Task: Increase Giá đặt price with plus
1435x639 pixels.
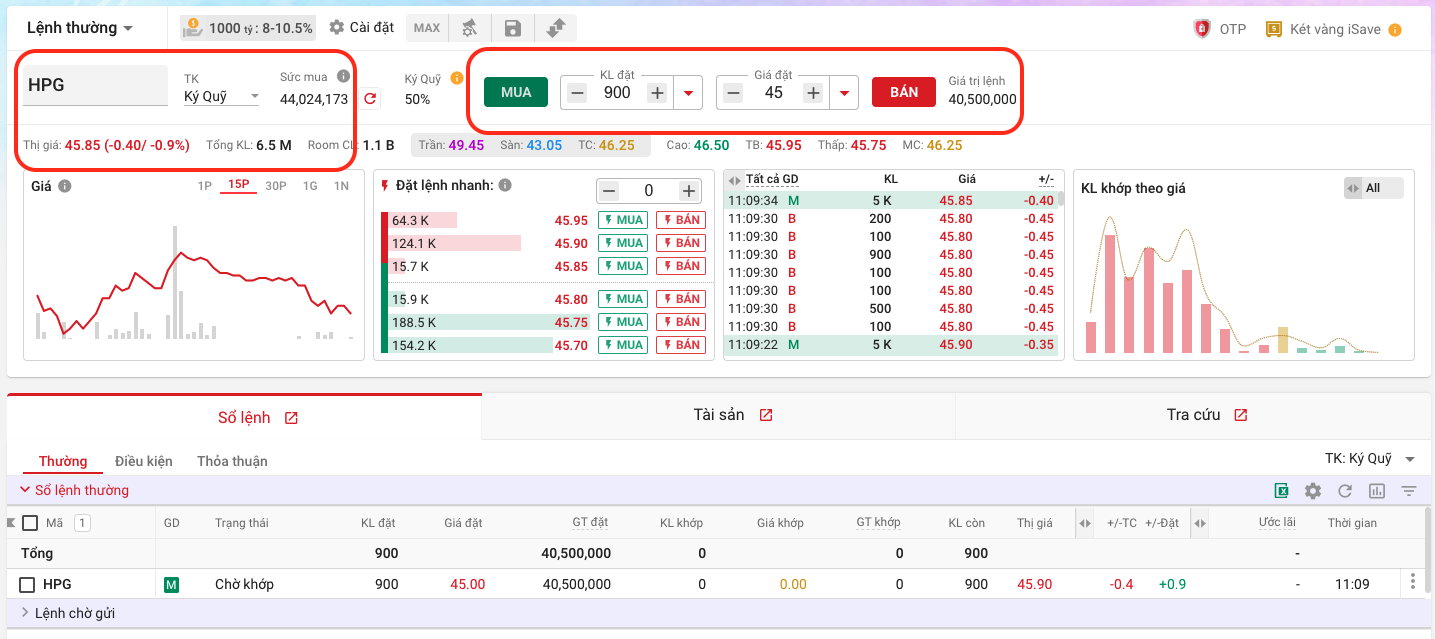Action: (x=814, y=93)
